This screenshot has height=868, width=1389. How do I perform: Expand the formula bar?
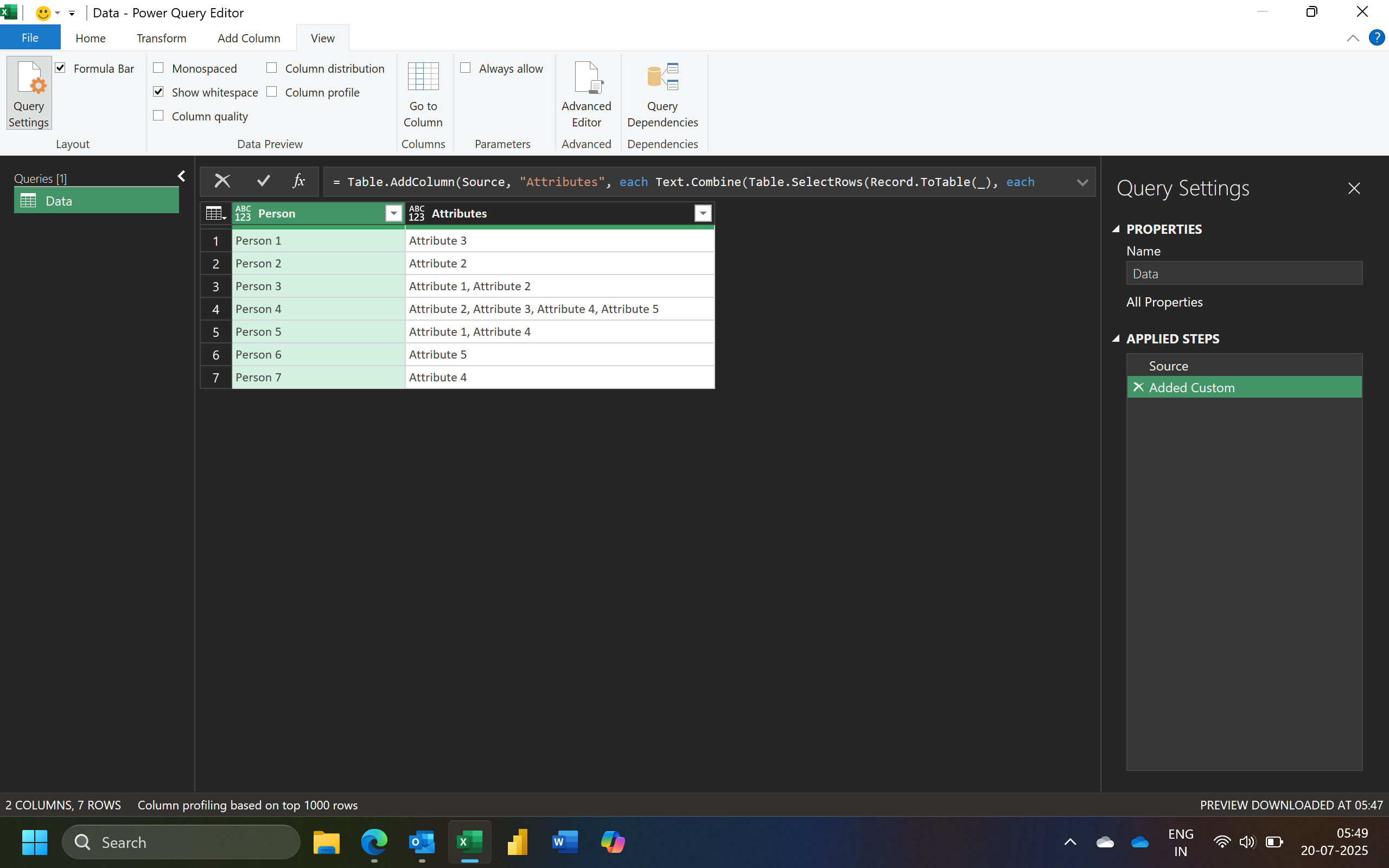click(1082, 183)
